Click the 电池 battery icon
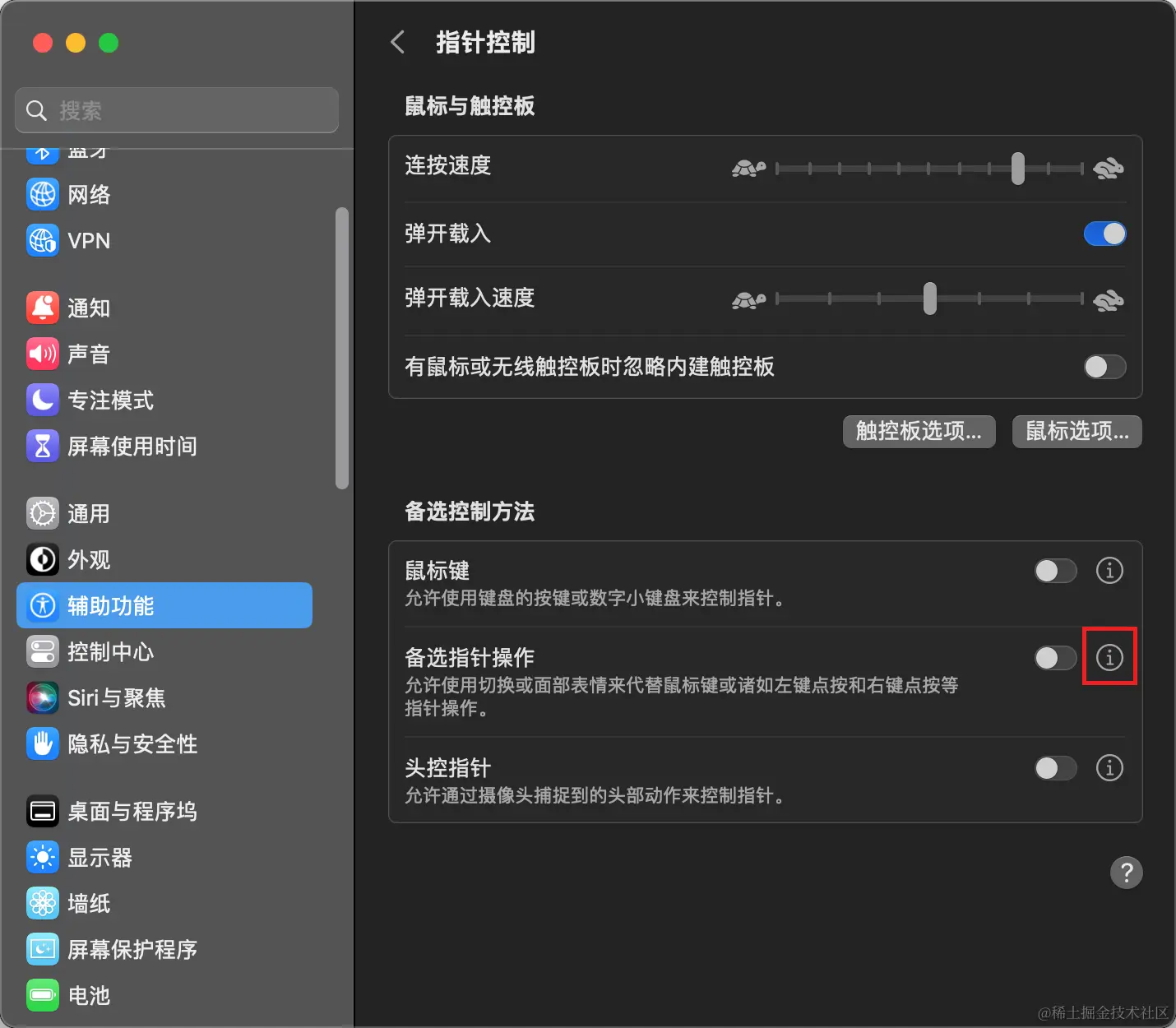Screen dimensions: 1176x1028 tap(43, 996)
